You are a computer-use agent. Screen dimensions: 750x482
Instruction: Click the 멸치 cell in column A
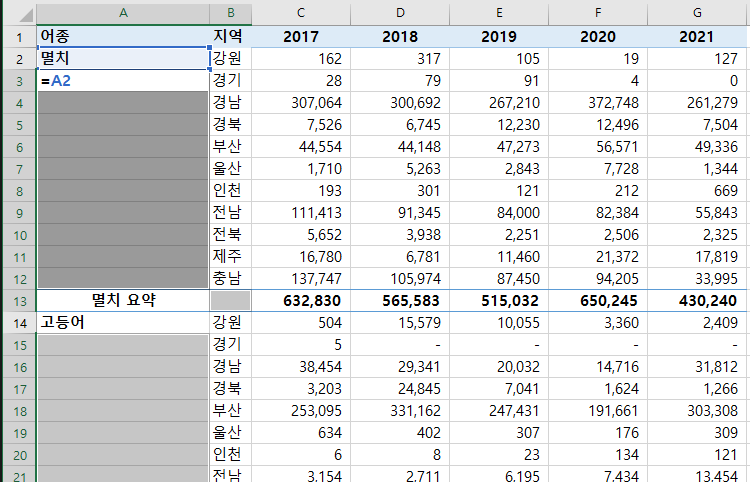(123, 58)
